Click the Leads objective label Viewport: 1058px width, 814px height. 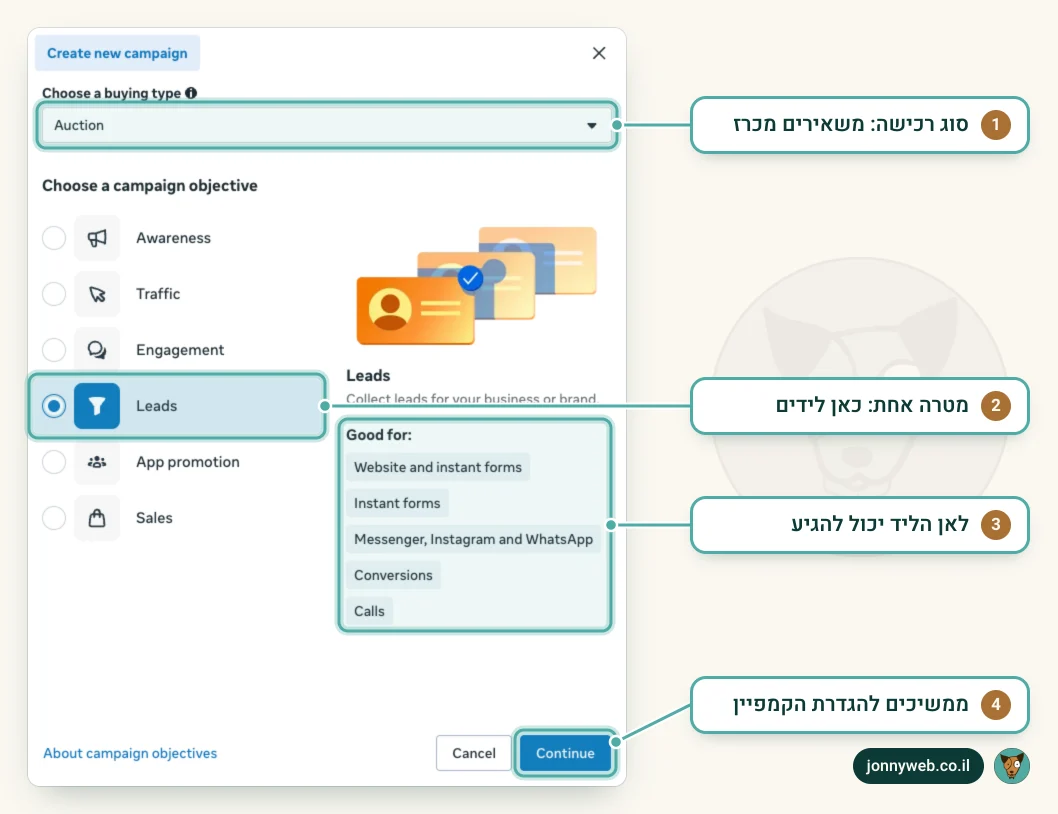(x=157, y=406)
